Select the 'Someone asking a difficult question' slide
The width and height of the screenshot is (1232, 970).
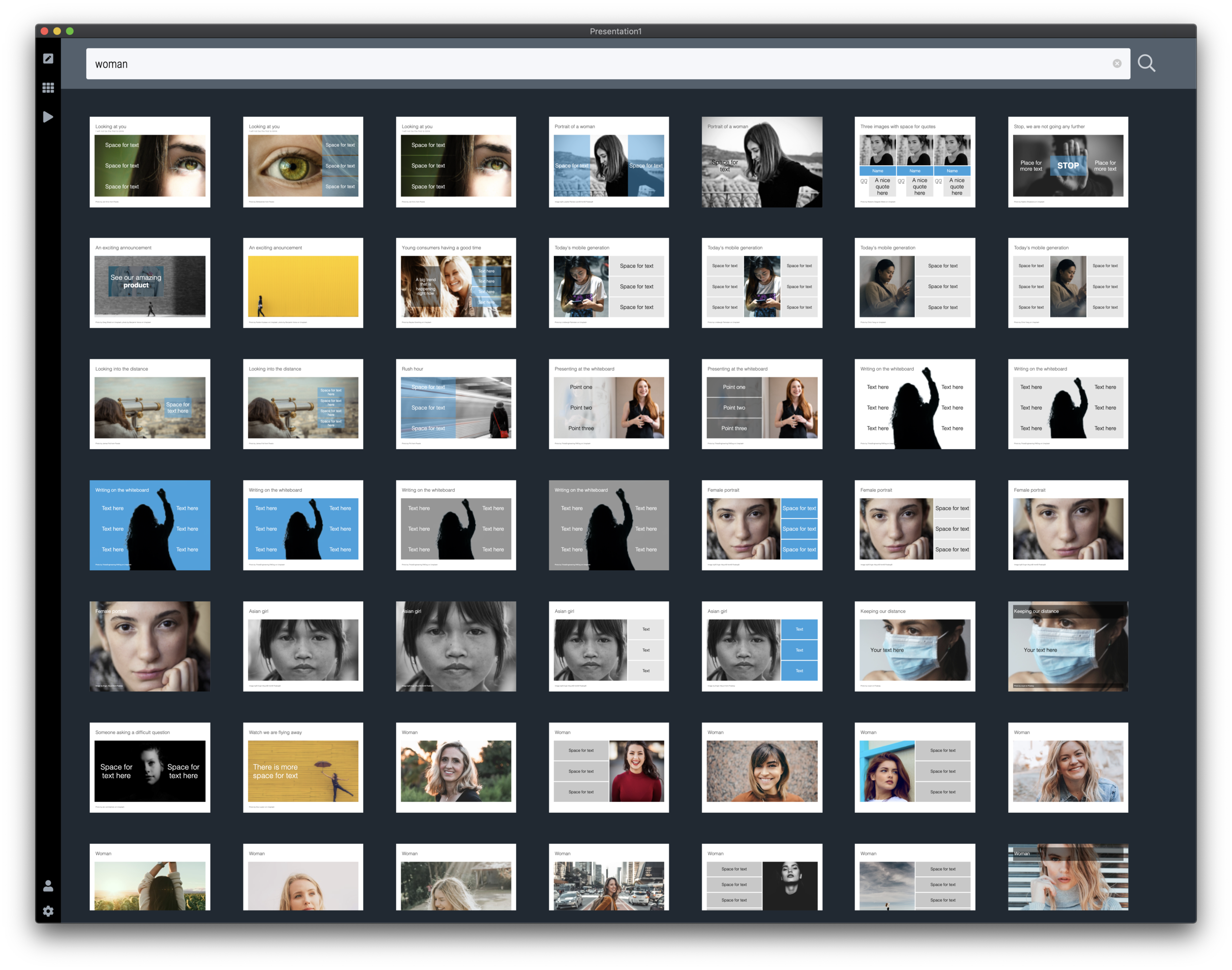coord(150,767)
